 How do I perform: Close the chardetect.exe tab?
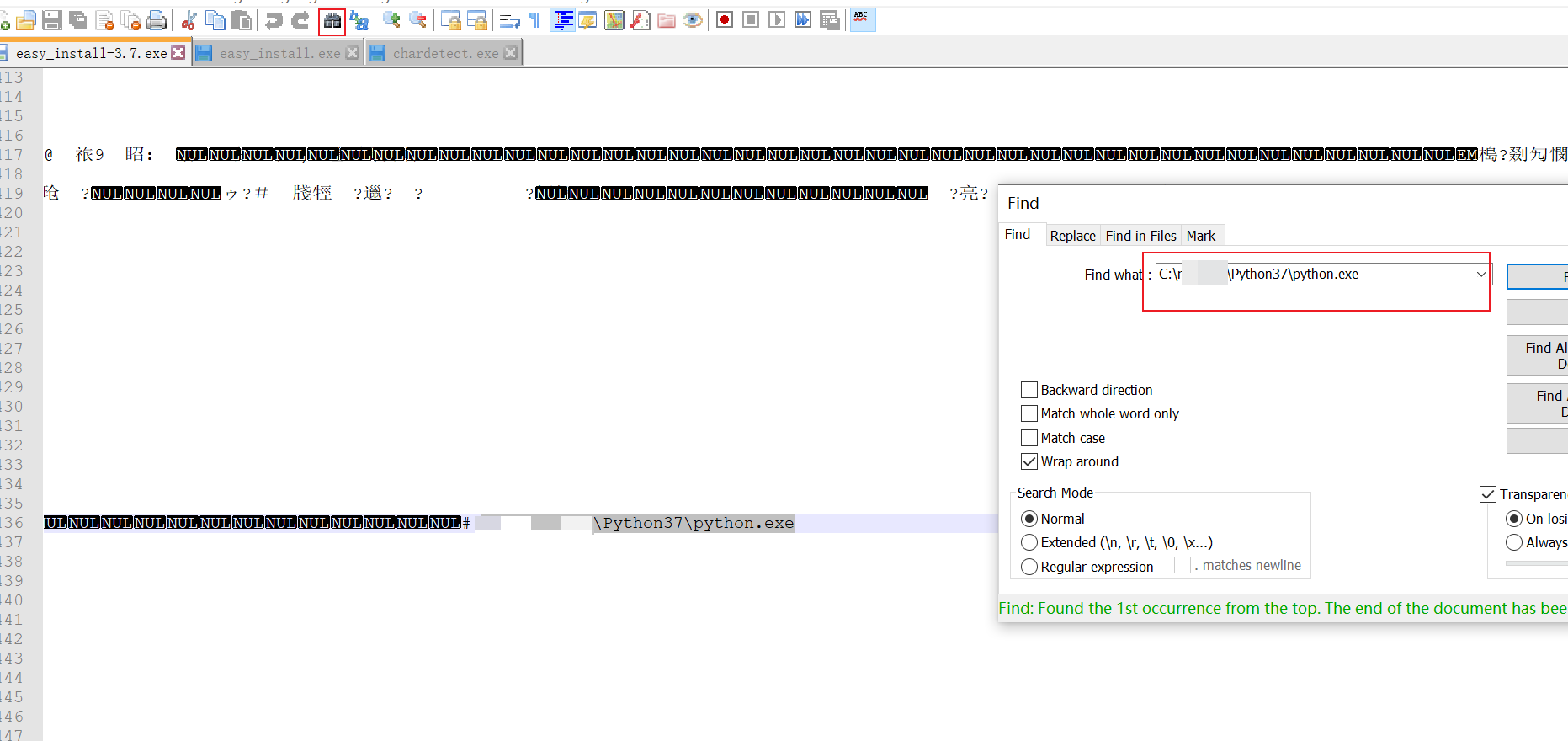[x=511, y=52]
